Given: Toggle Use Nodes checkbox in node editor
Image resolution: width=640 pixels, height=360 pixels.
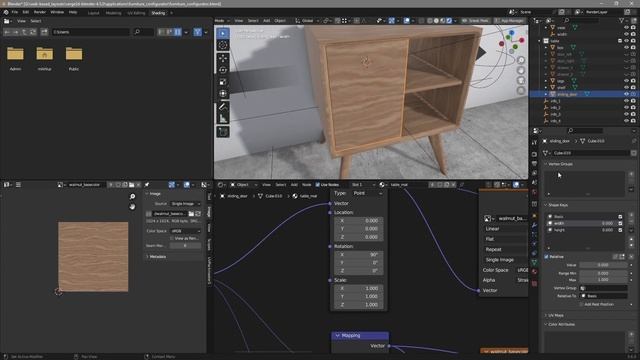Looking at the screenshot, I should (x=318, y=184).
